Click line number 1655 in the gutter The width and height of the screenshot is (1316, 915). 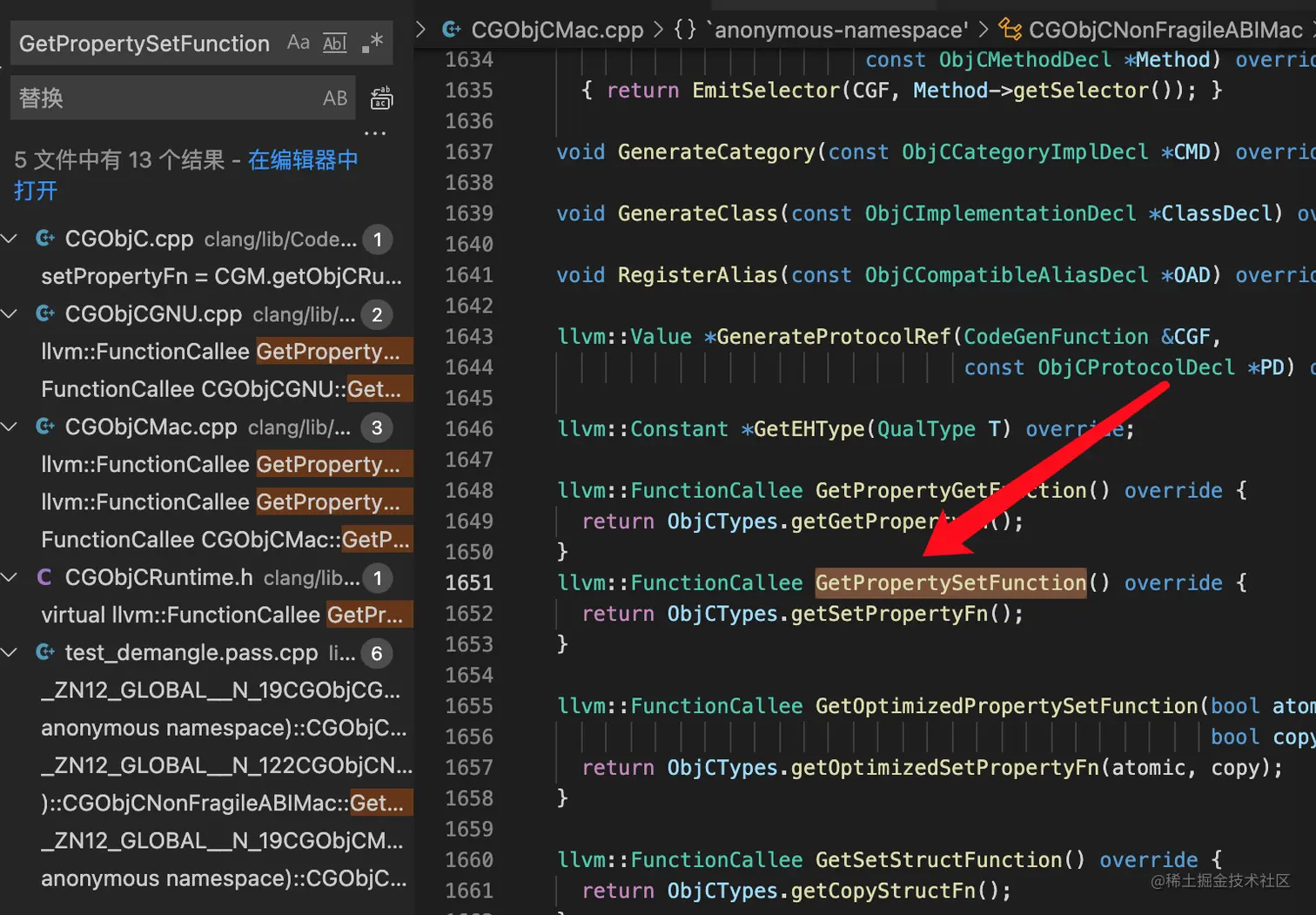[468, 705]
